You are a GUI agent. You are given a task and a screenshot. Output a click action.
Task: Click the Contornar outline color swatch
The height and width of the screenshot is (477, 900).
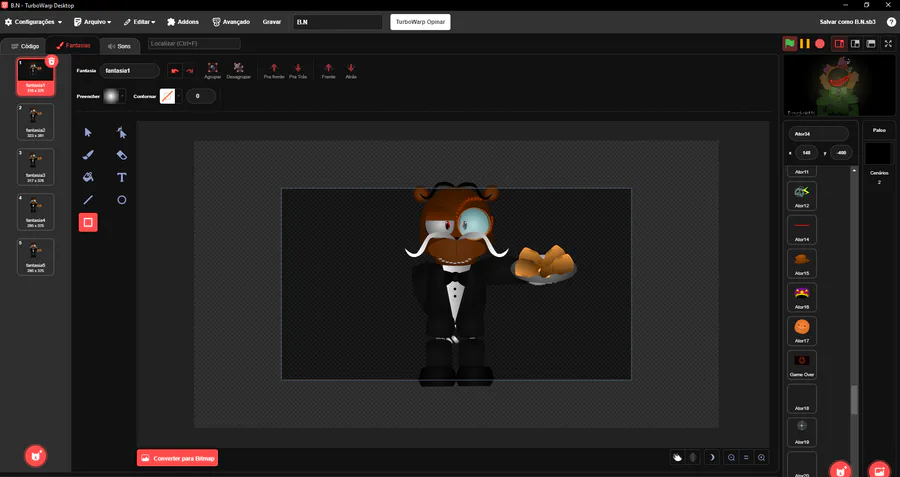[168, 96]
